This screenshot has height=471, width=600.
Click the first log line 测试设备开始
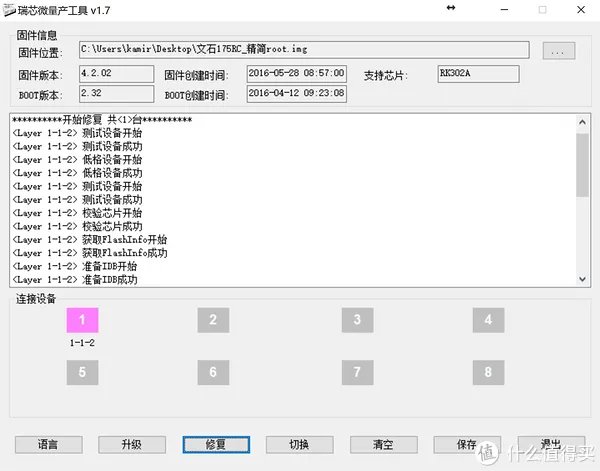click(x=77, y=133)
